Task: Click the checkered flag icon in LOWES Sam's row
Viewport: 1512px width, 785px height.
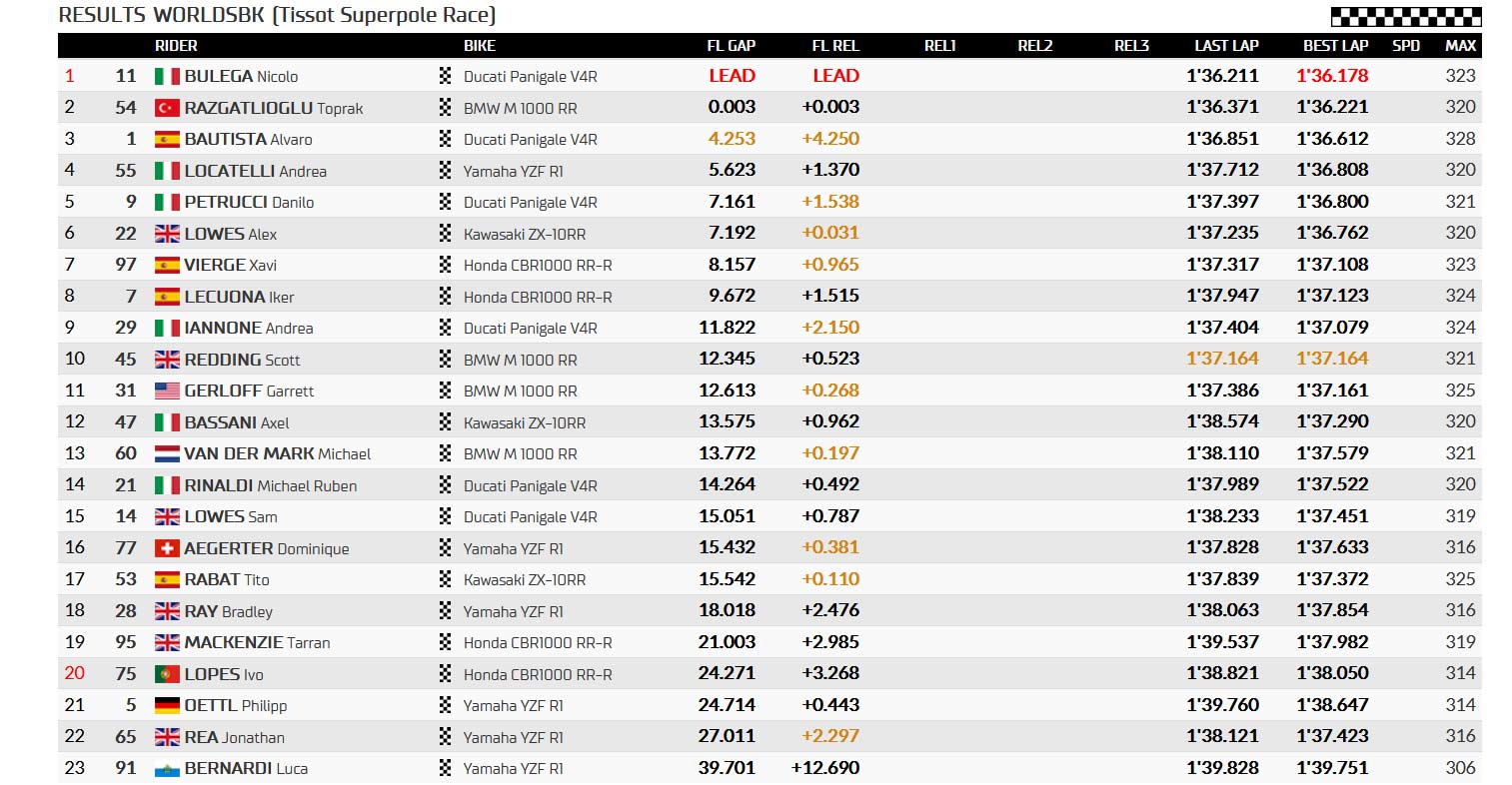Action: pos(446,517)
